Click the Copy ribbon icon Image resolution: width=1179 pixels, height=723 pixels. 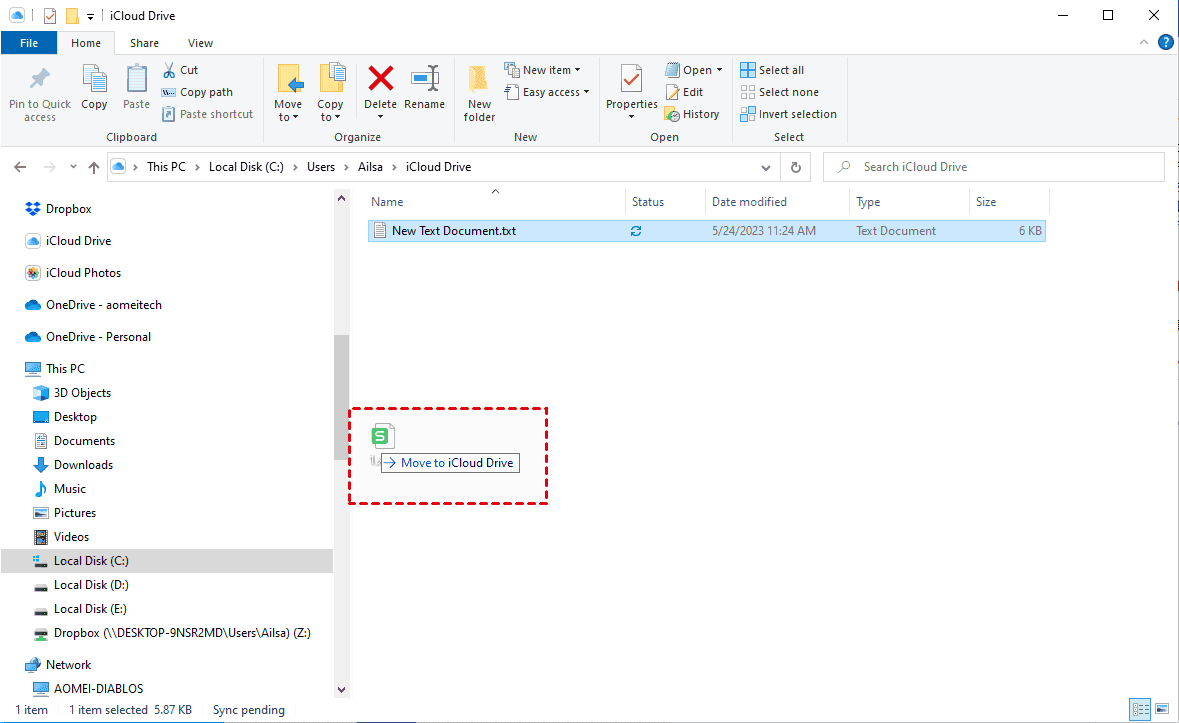pos(94,79)
